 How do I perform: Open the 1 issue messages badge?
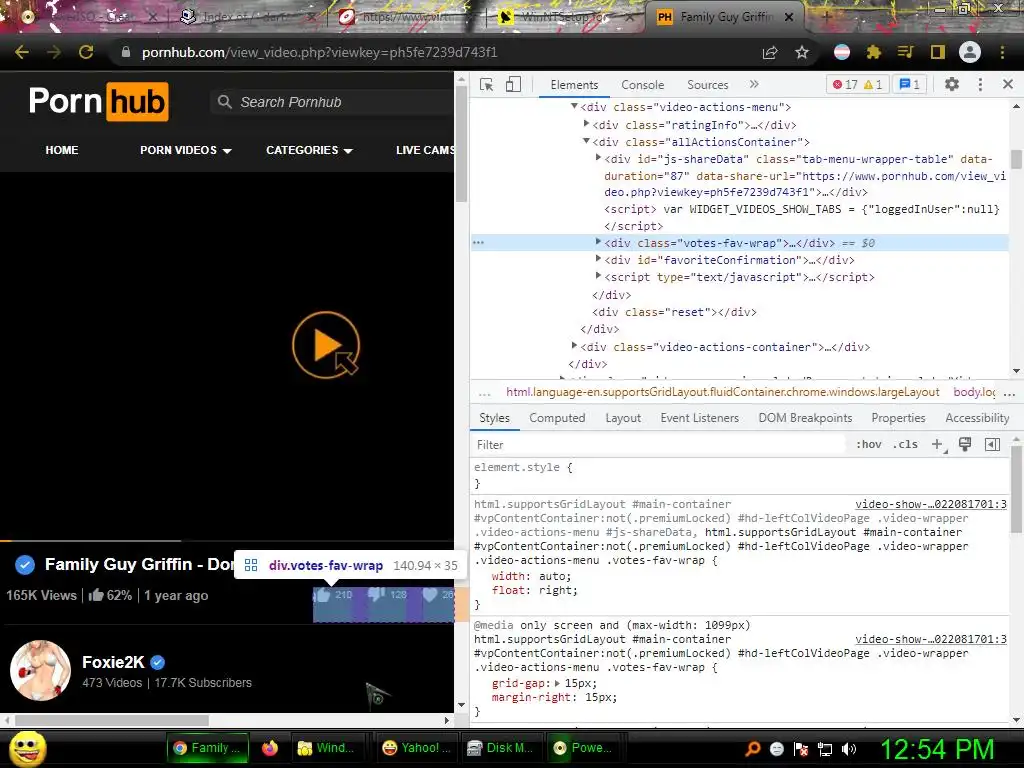909,84
